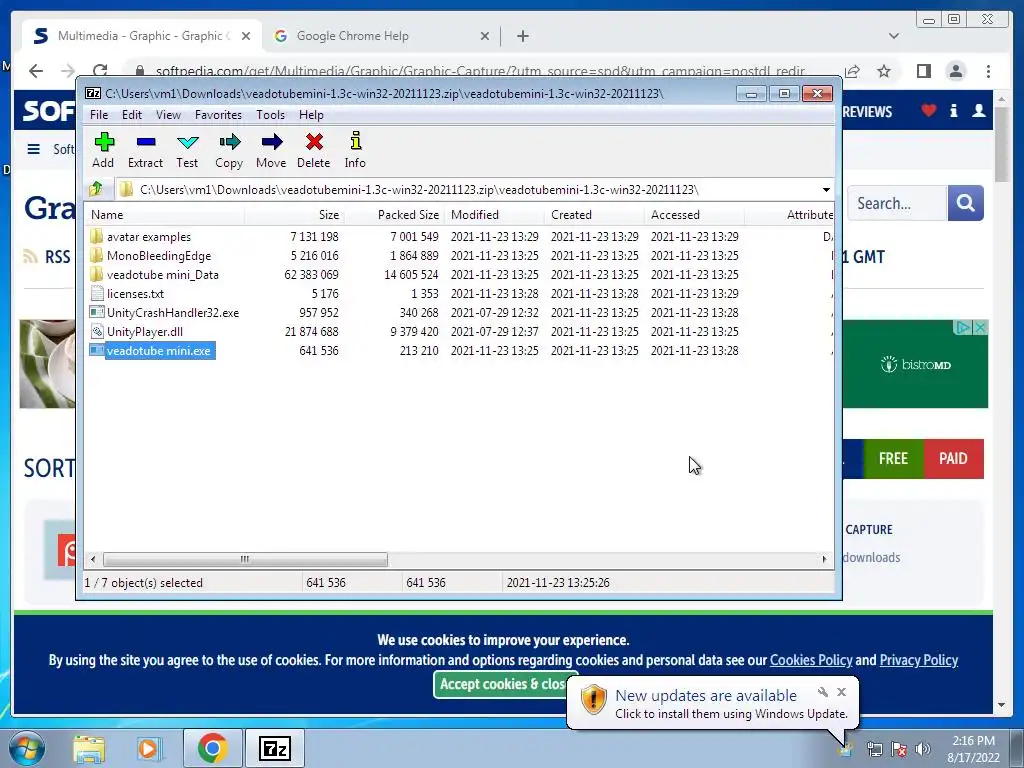The height and width of the screenshot is (768, 1024).
Task: Select UnityCrashHandler32.exe file
Action: (x=172, y=313)
